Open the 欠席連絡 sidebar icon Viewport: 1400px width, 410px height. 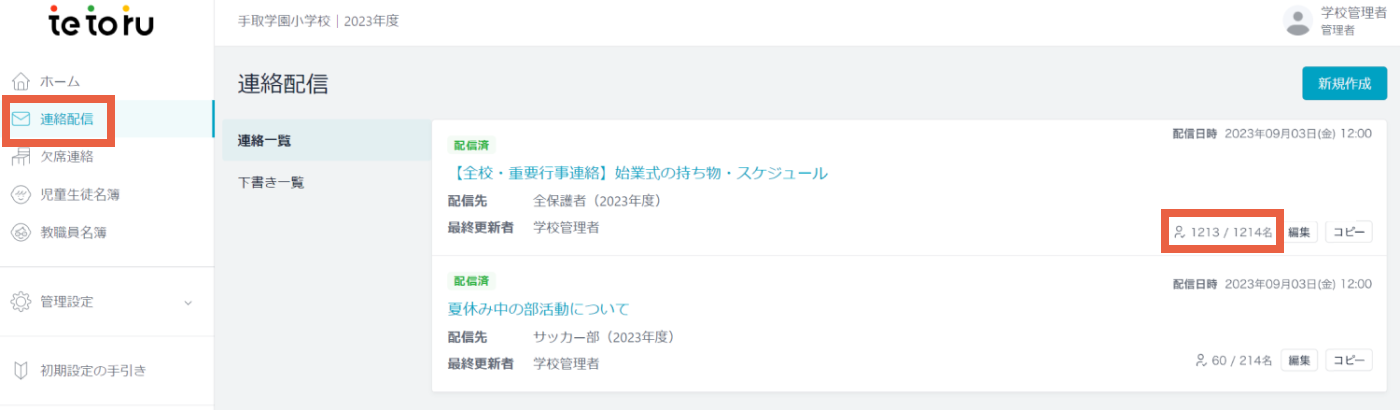click(21, 156)
